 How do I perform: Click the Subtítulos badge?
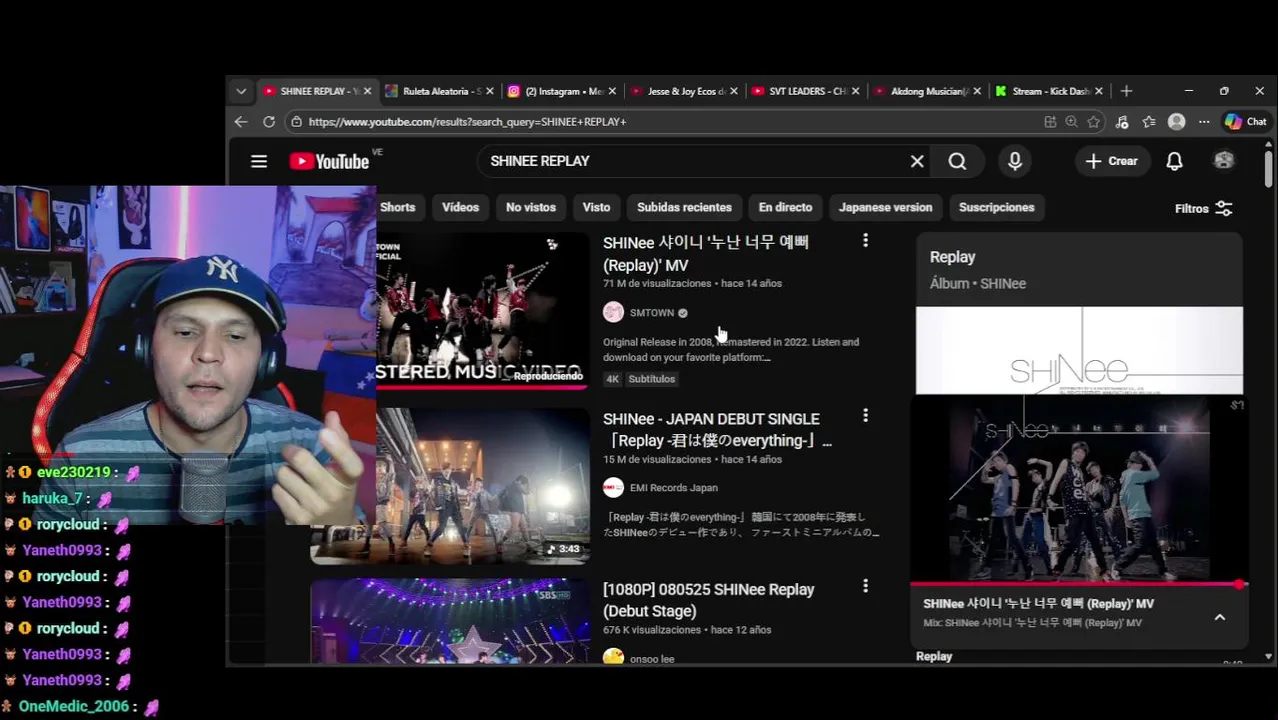[652, 379]
